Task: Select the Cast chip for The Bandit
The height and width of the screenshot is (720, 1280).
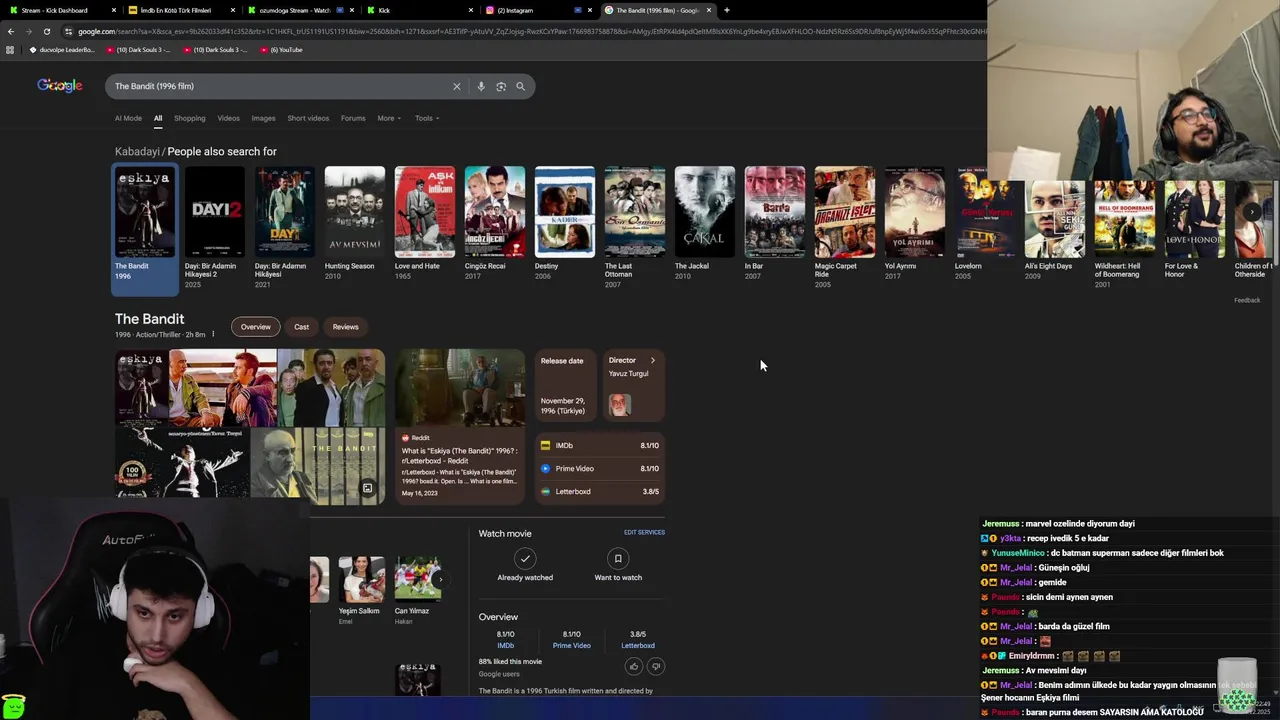Action: [x=301, y=327]
